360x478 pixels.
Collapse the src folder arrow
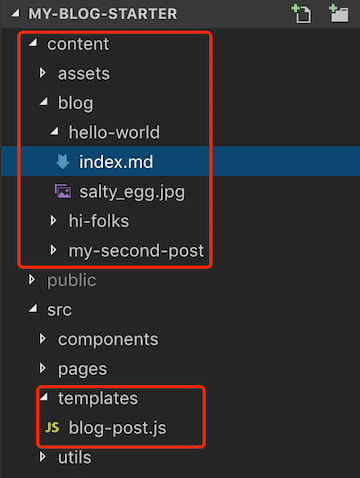33,309
